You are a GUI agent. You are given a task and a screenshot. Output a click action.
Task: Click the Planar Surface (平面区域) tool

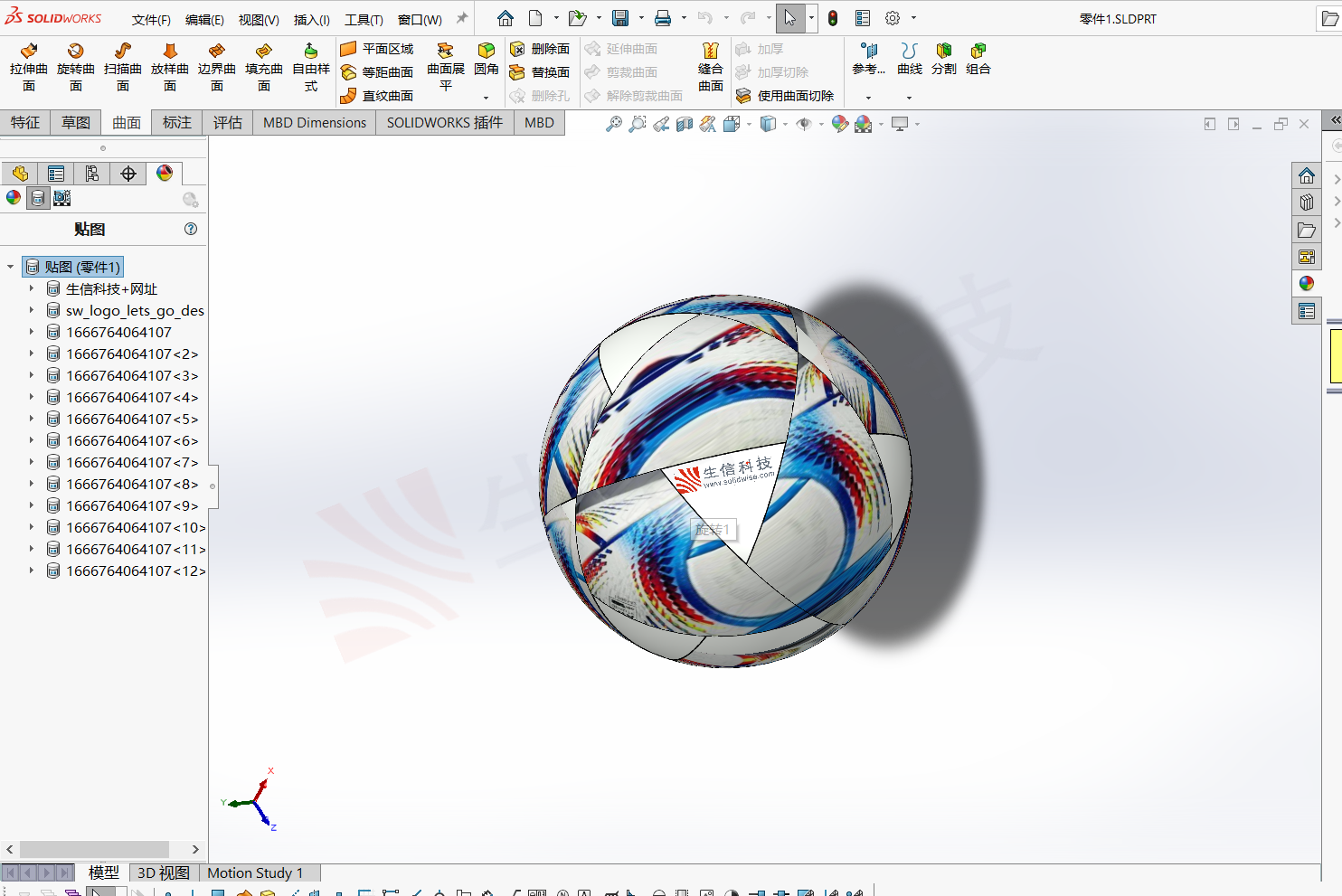pyautogui.click(x=377, y=49)
